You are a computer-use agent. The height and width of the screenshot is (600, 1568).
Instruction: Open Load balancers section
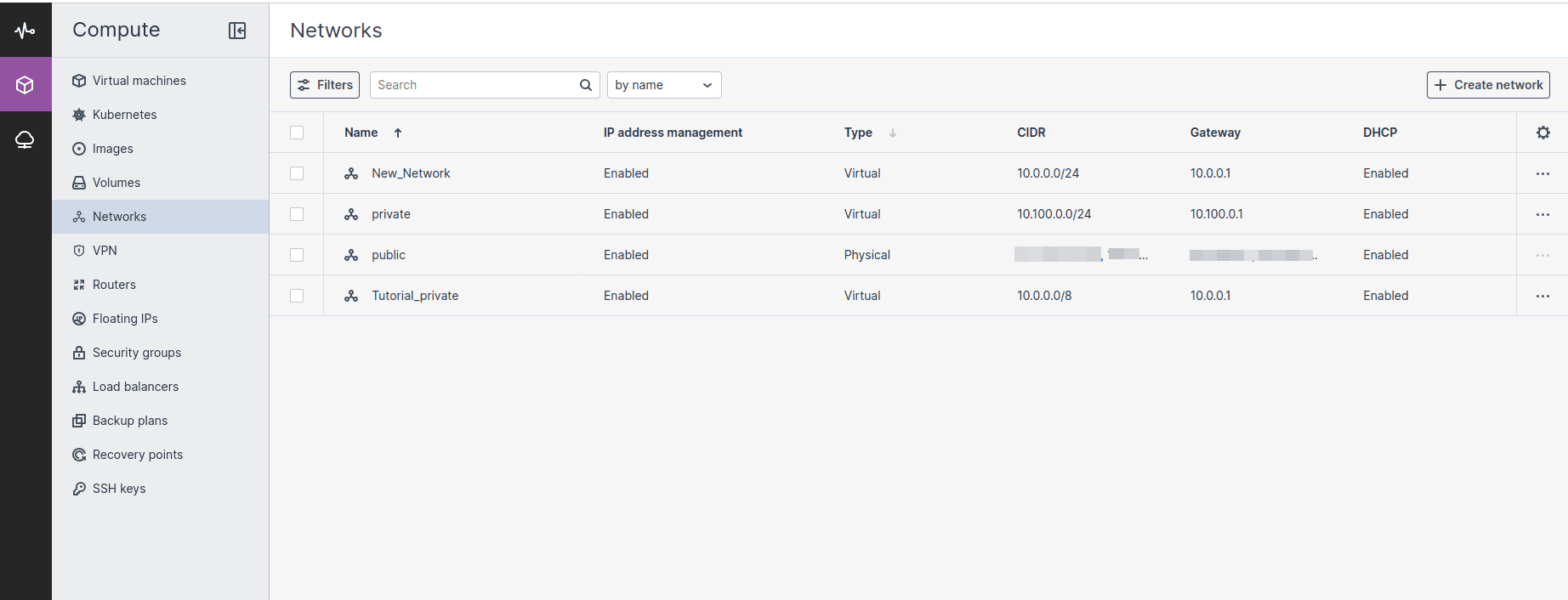tap(160, 387)
